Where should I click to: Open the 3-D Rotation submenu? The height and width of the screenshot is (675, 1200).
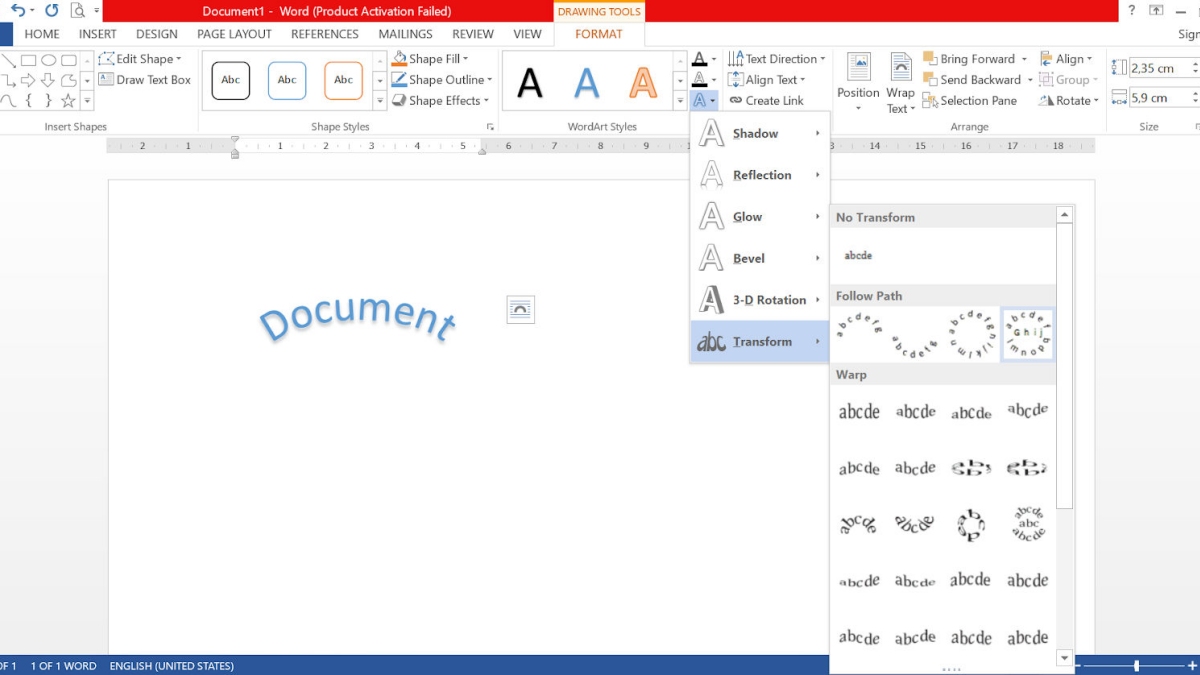[x=760, y=300]
